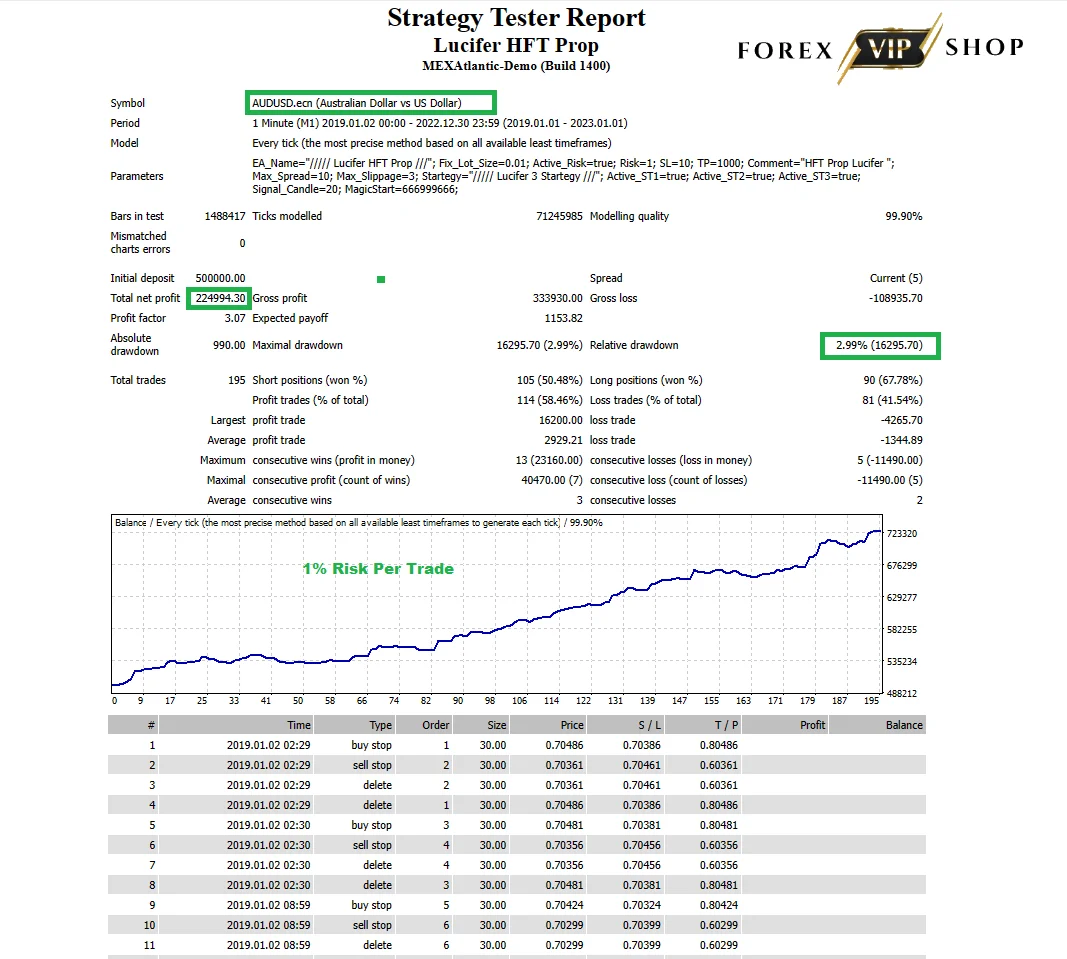Viewport: 1067px width, 959px height.
Task: Select Initial deposit value '500000.00'
Action: [x=220, y=278]
